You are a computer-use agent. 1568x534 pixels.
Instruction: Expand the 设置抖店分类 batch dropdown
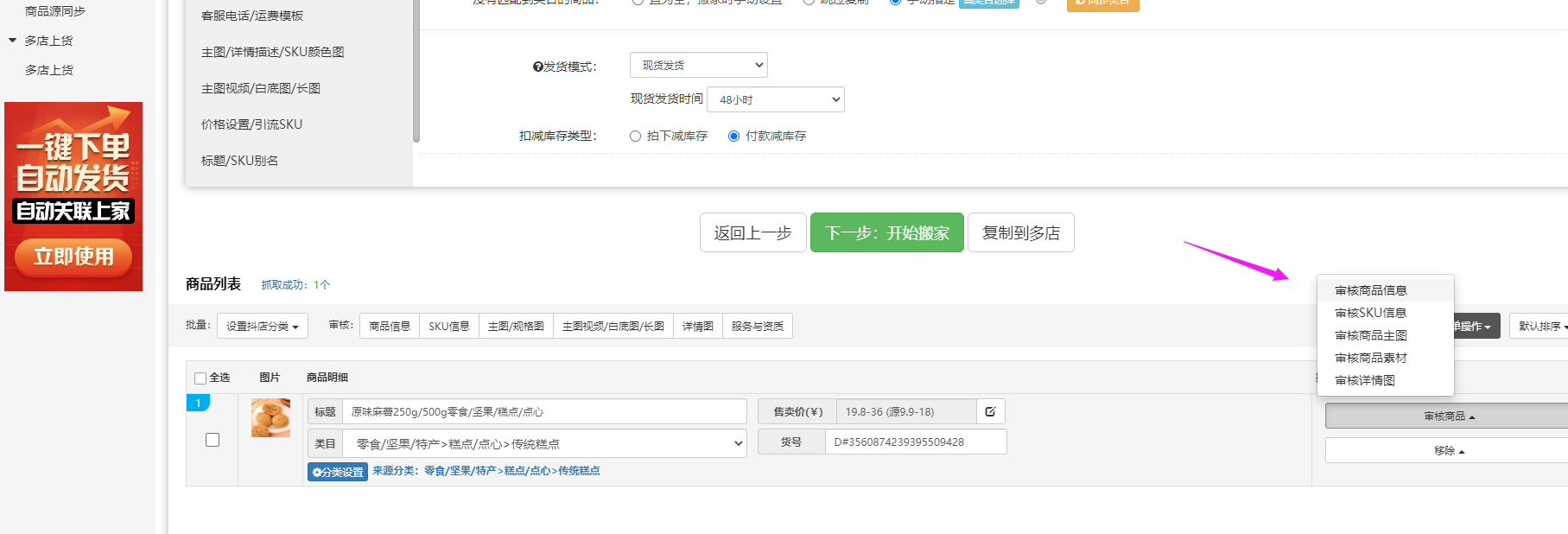tap(262, 327)
